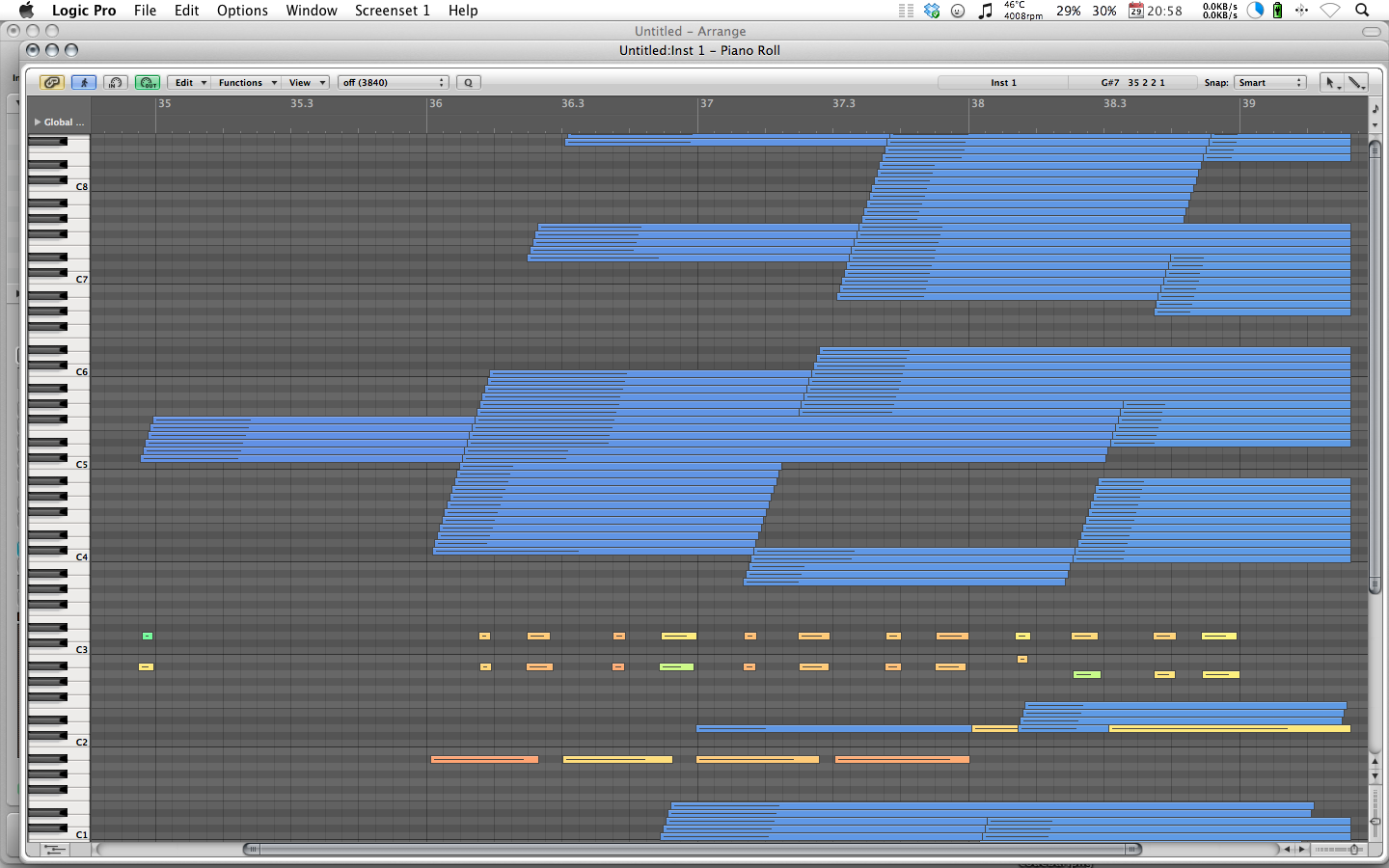Image resolution: width=1389 pixels, height=868 pixels.
Task: Open the Options menu
Action: (x=242, y=11)
